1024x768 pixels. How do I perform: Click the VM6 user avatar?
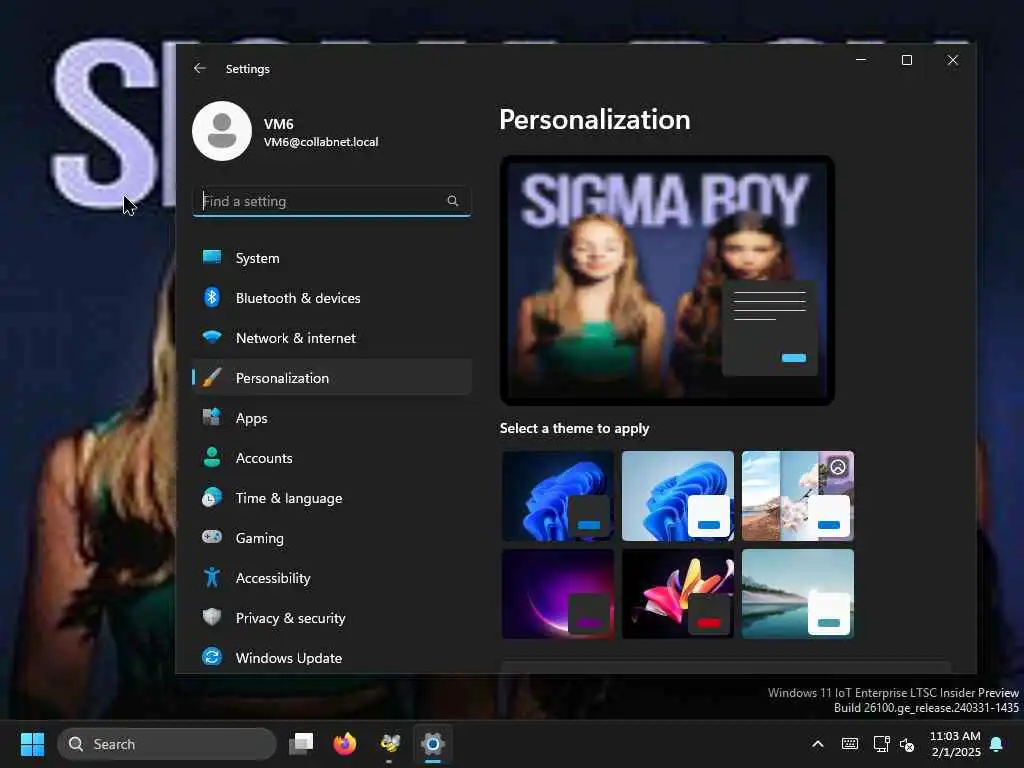tap(222, 131)
